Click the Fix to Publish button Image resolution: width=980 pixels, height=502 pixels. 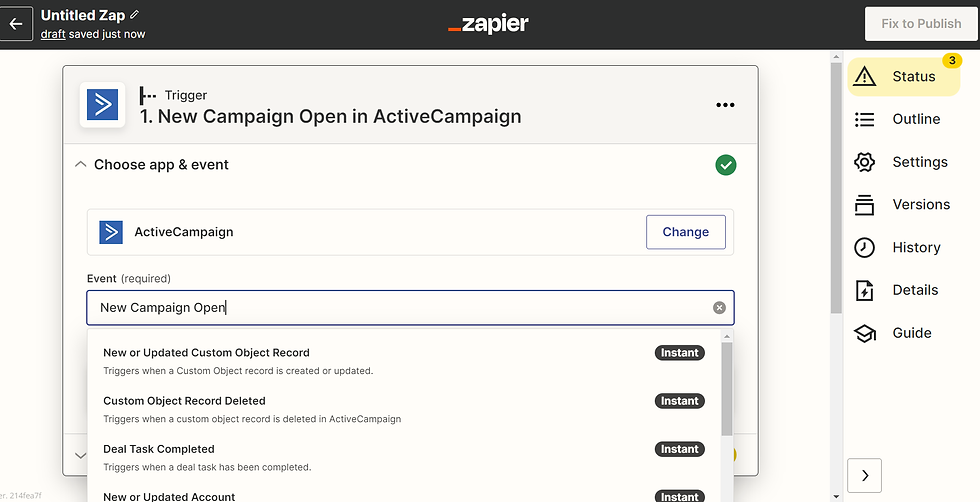click(921, 24)
